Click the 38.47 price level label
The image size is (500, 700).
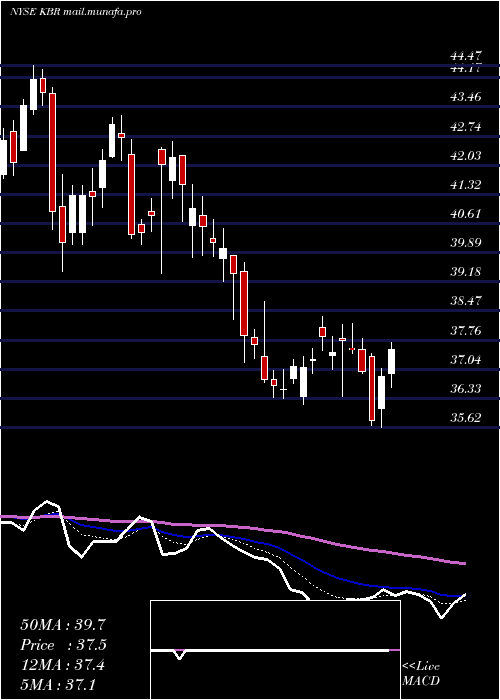[466, 301]
